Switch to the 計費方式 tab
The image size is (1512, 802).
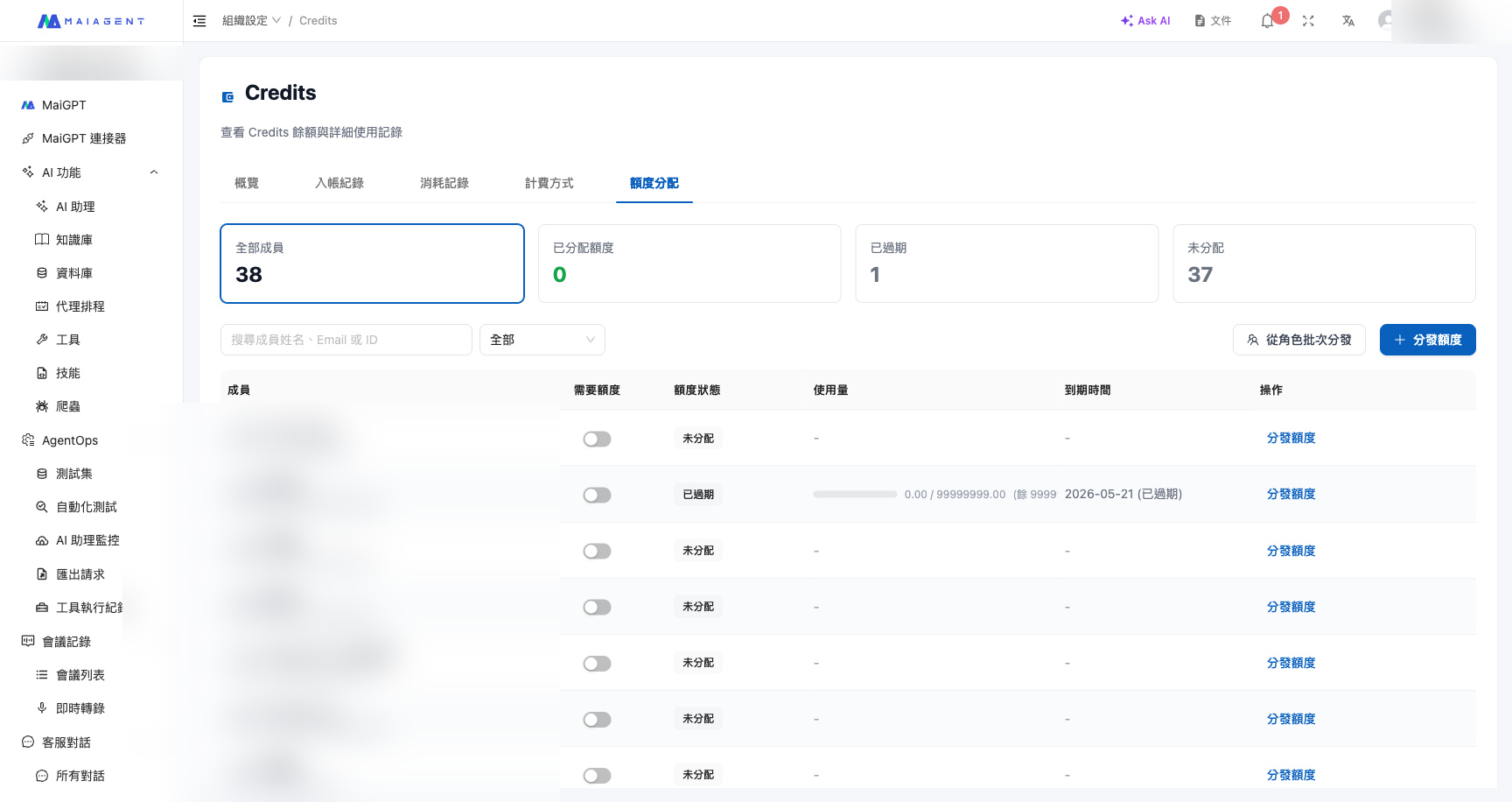(x=549, y=183)
